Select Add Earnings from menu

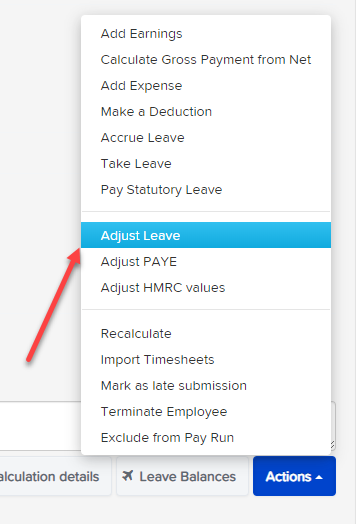point(206,34)
